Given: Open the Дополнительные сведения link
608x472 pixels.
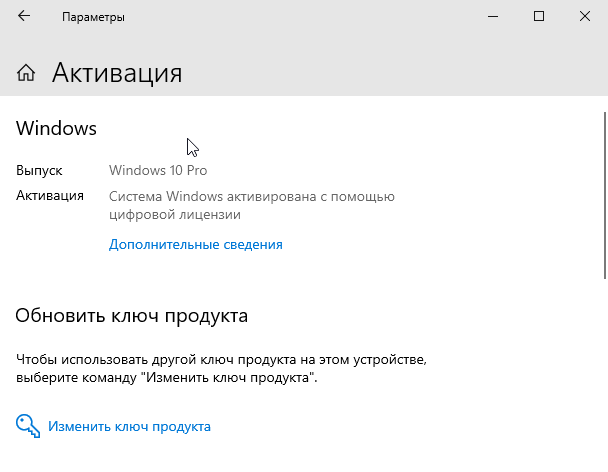Looking at the screenshot, I should pyautogui.click(x=195, y=244).
